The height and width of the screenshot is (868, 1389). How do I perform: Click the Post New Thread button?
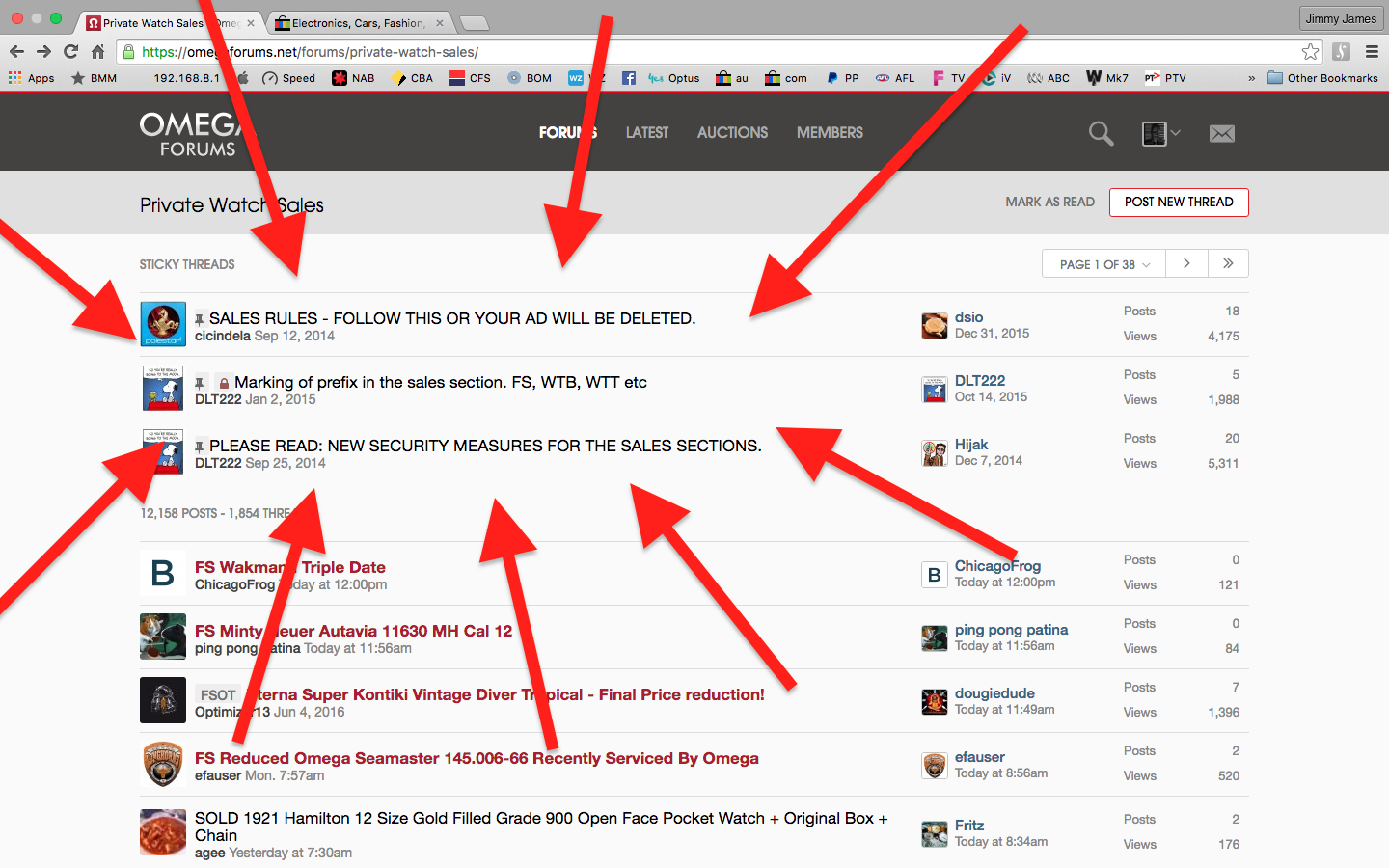click(x=1179, y=203)
